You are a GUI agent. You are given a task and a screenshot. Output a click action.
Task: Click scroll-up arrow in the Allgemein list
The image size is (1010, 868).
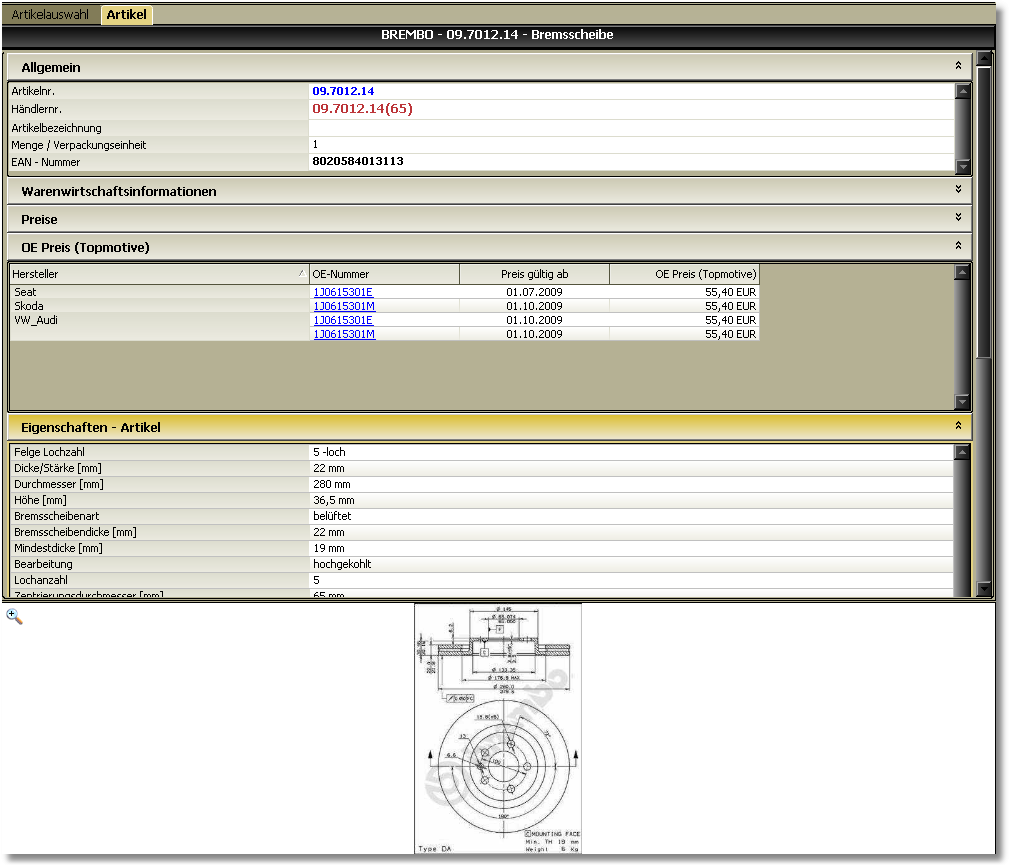pyautogui.click(x=963, y=91)
